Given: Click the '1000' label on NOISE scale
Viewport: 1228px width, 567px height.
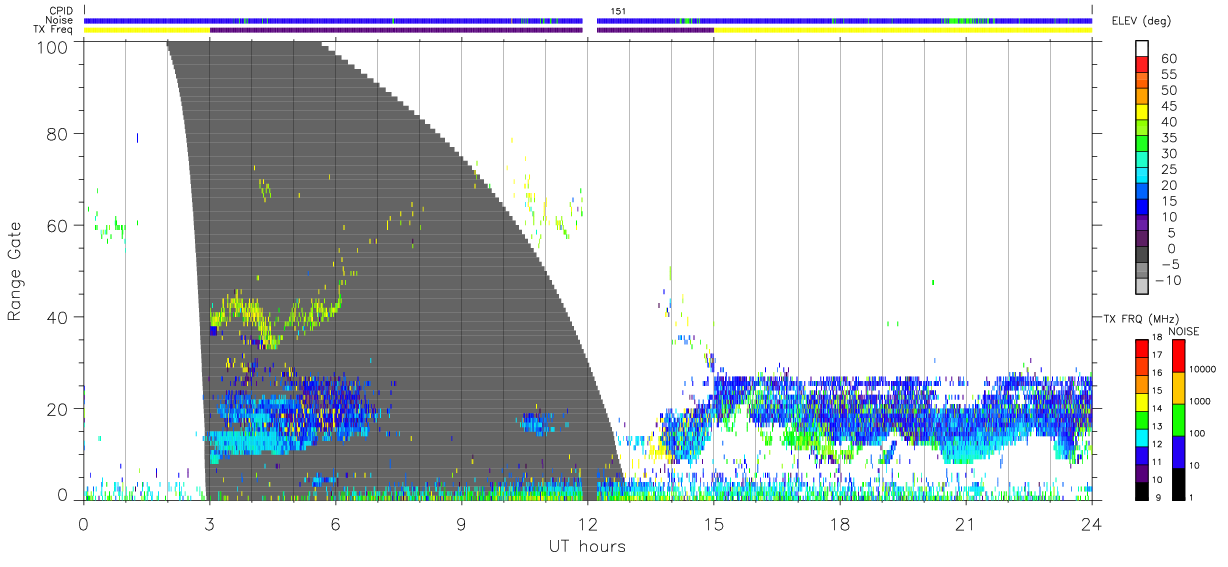Looking at the screenshot, I should [1201, 402].
